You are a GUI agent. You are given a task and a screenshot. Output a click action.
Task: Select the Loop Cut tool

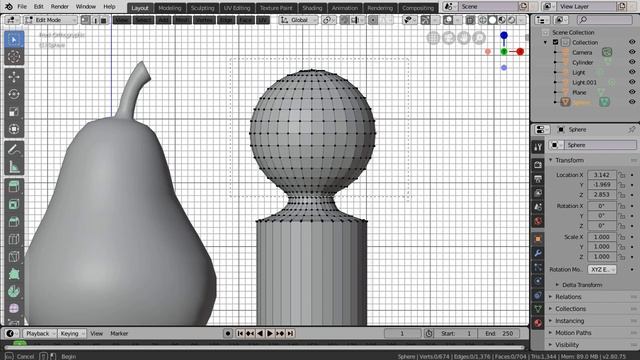(14, 239)
